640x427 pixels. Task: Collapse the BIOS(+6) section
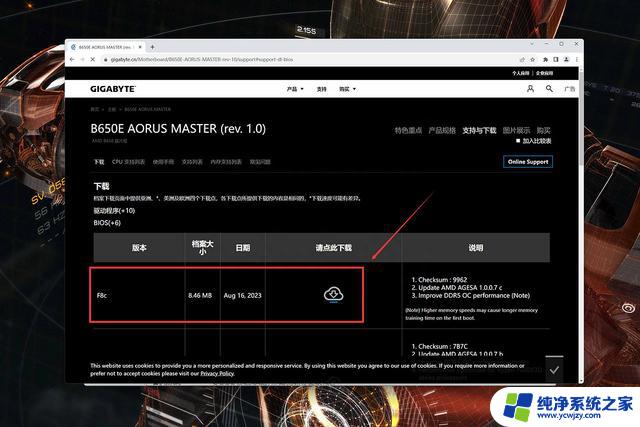(107, 223)
